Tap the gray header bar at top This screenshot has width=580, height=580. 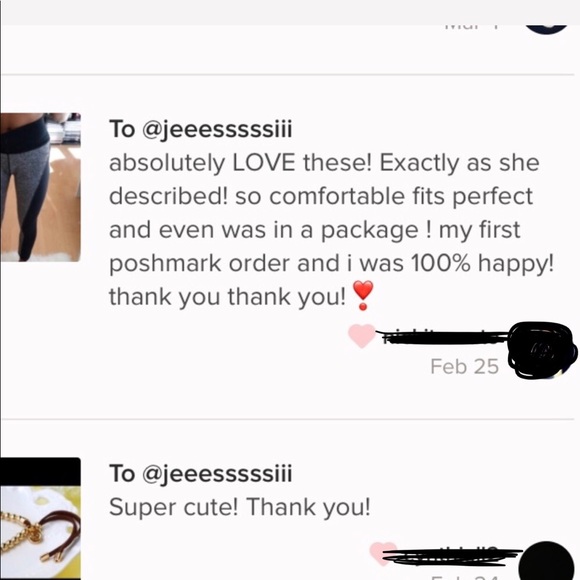(x=290, y=12)
